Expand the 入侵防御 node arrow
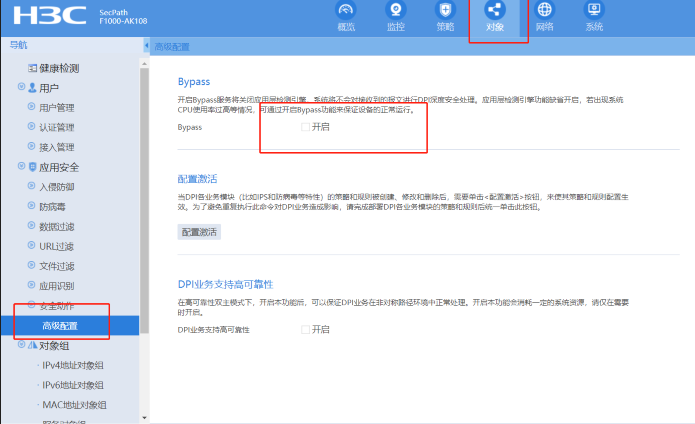Viewport: 695px width, 424px height. pos(31,186)
